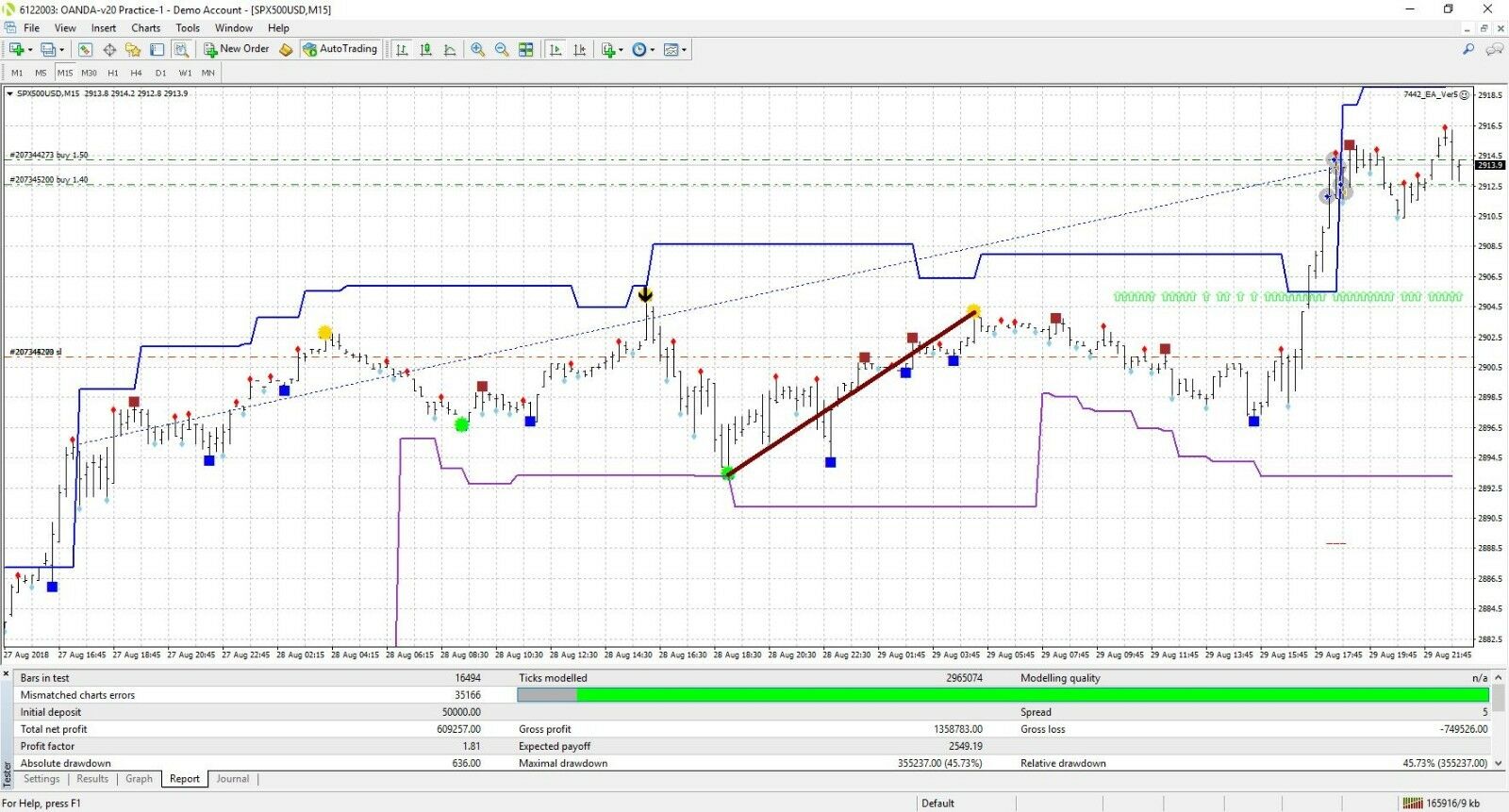Switch to line chart mode
The image size is (1509, 812).
coord(450,49)
